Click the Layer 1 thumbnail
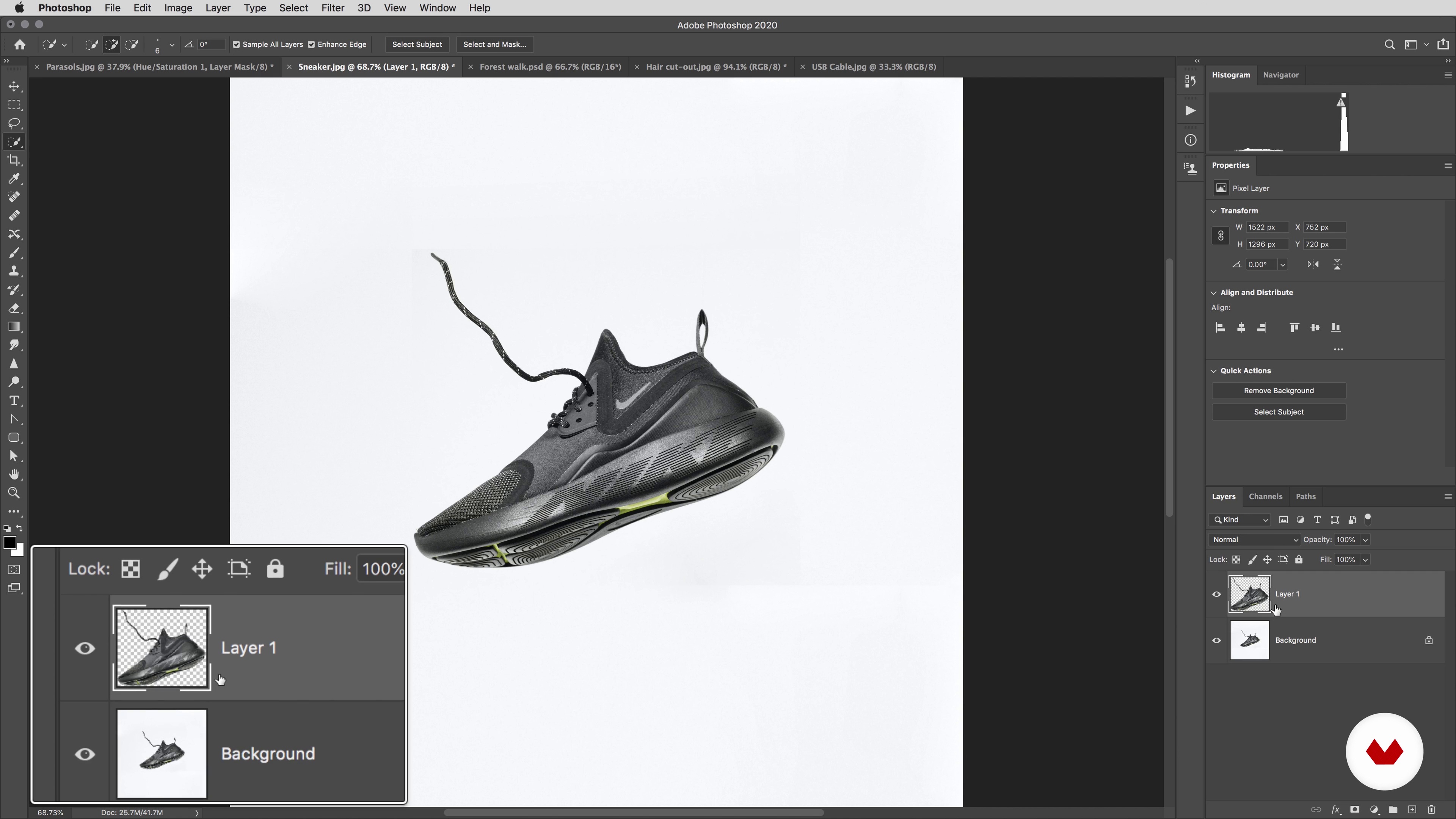Image resolution: width=1456 pixels, height=819 pixels. click(x=1249, y=594)
